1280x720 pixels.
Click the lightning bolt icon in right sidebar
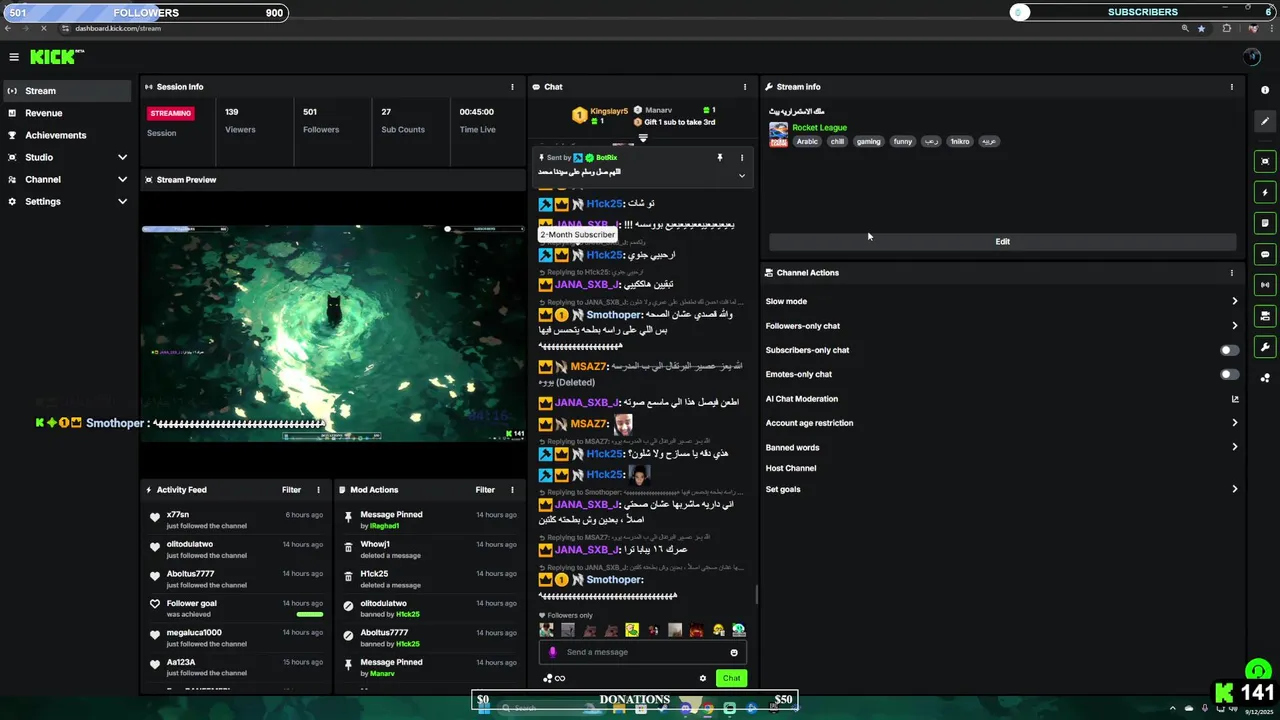coord(1265,192)
